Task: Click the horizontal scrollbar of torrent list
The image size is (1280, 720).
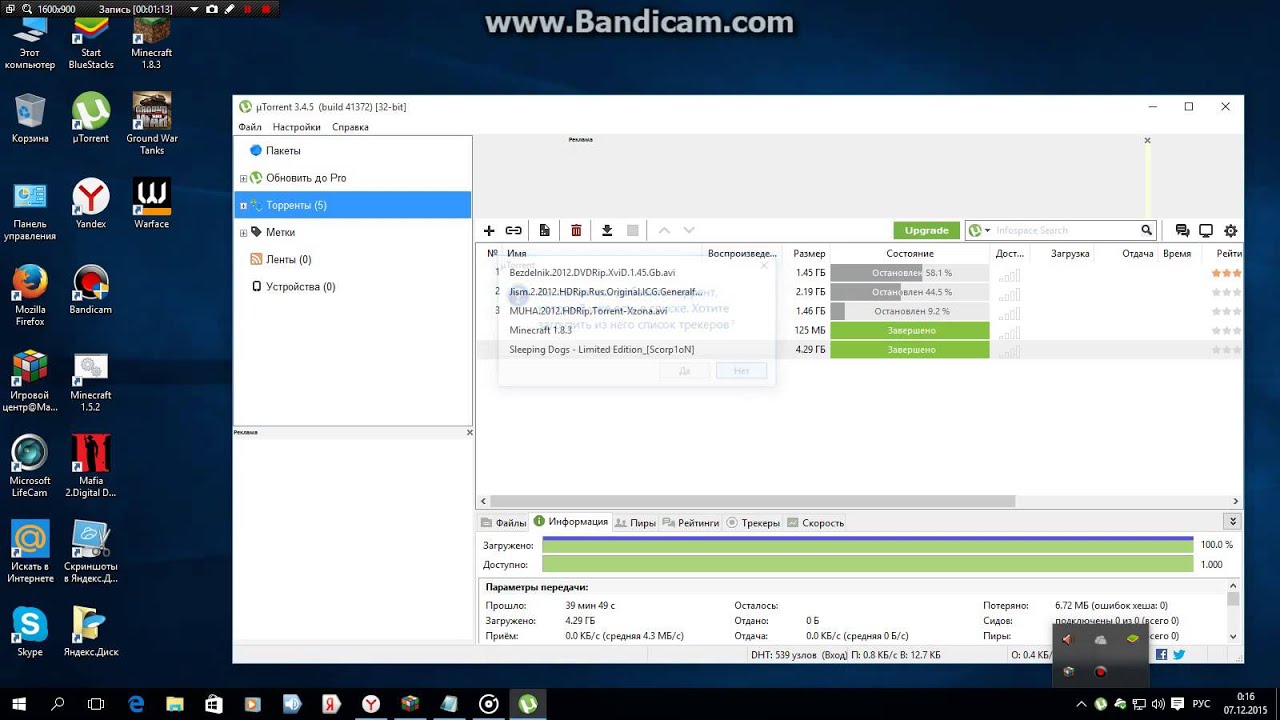Action: click(x=751, y=501)
